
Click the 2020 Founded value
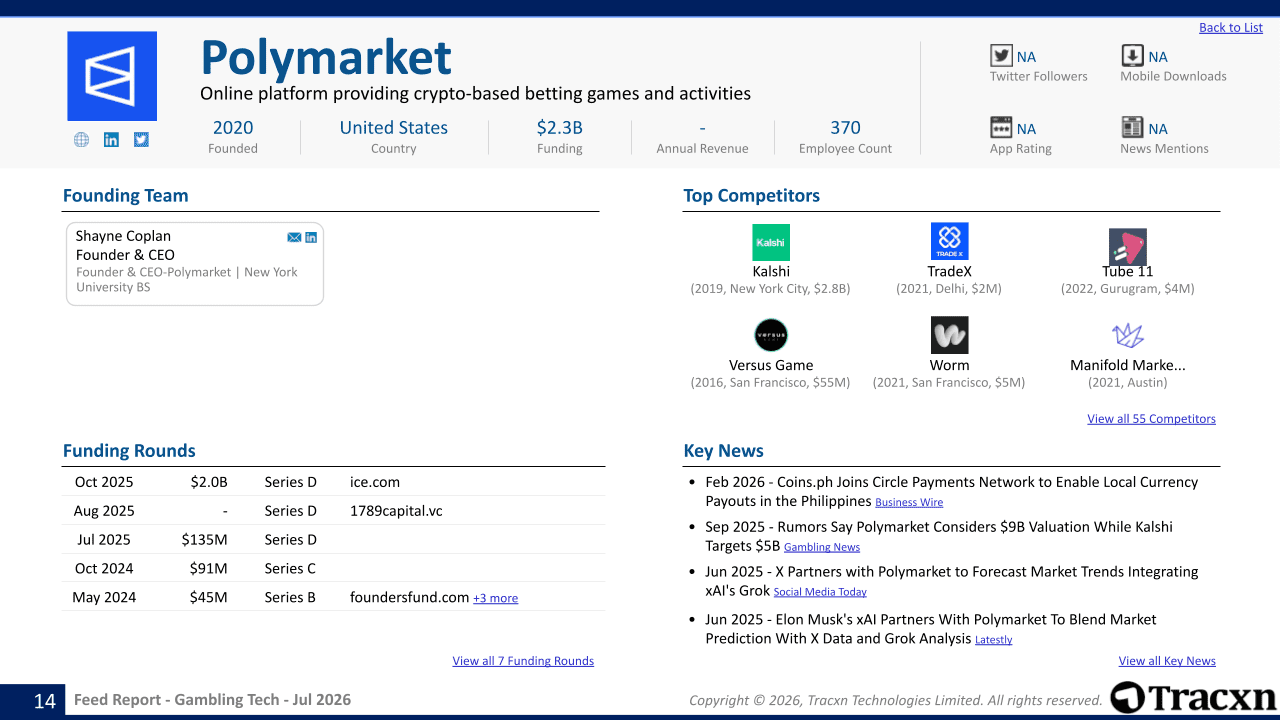233,128
